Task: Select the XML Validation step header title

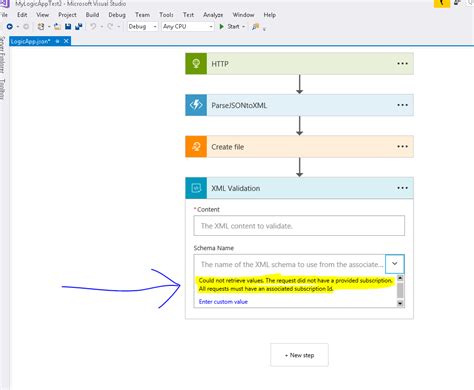Action: click(x=236, y=188)
